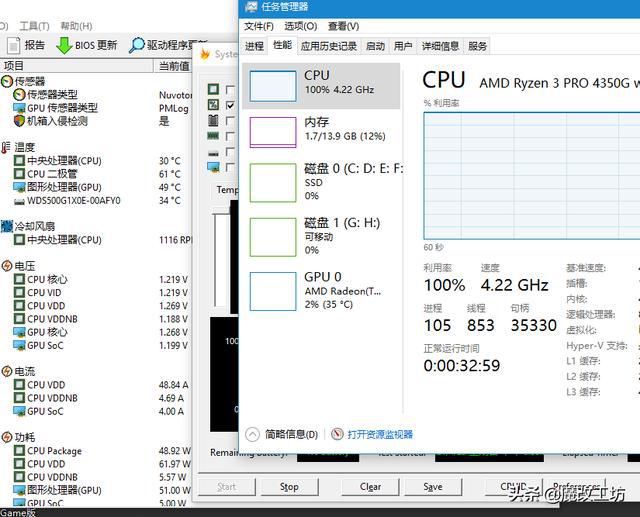
Task: Click the CPU VDDNB voltage row text
Action: (52, 319)
